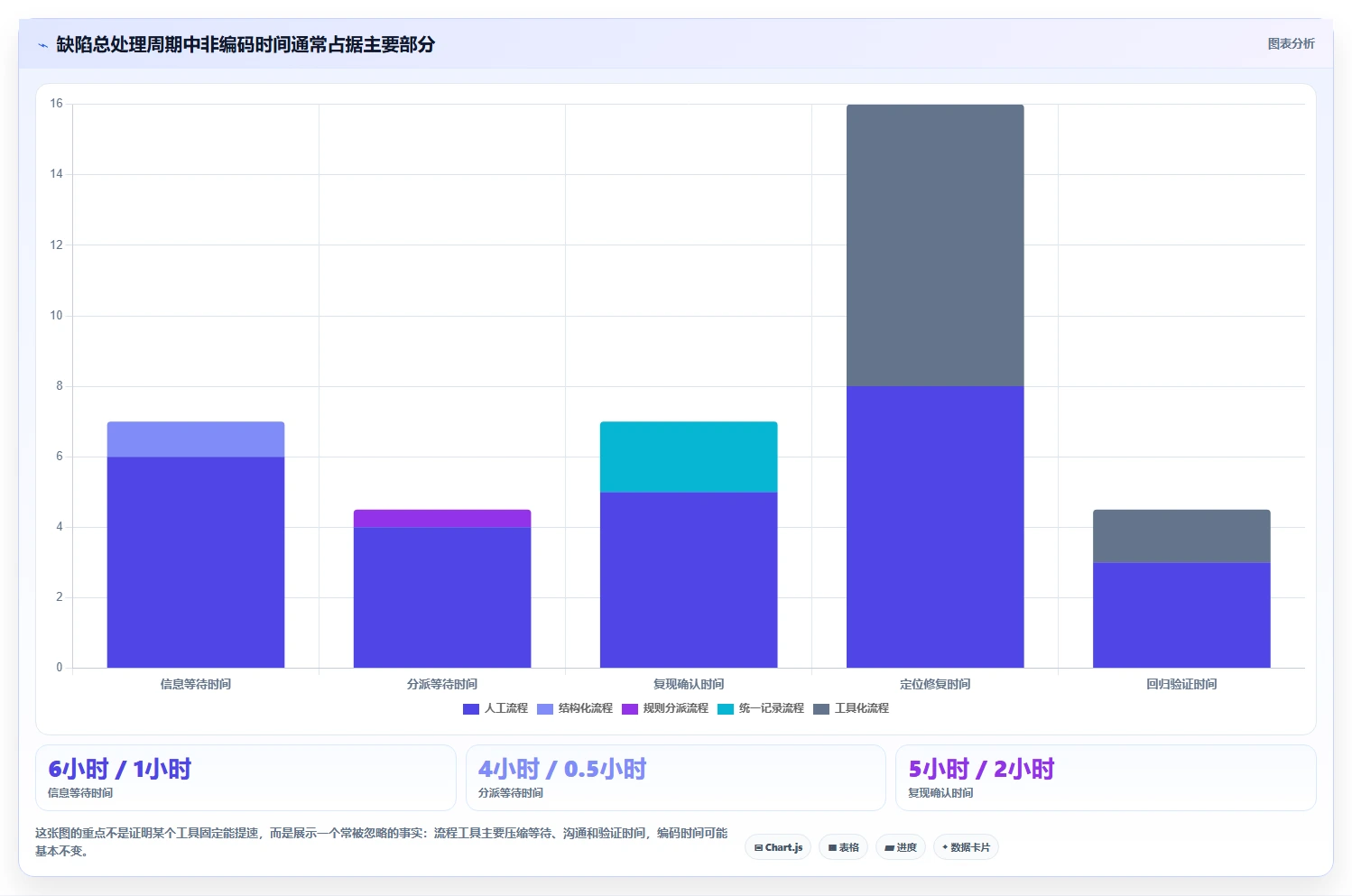The width and height of the screenshot is (1352, 896).
Task: Click the 6小时 / 1小时 stat value
Action: (x=120, y=770)
